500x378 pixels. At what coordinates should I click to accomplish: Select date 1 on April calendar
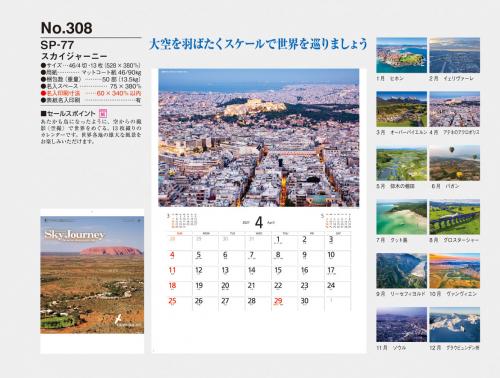[278, 240]
